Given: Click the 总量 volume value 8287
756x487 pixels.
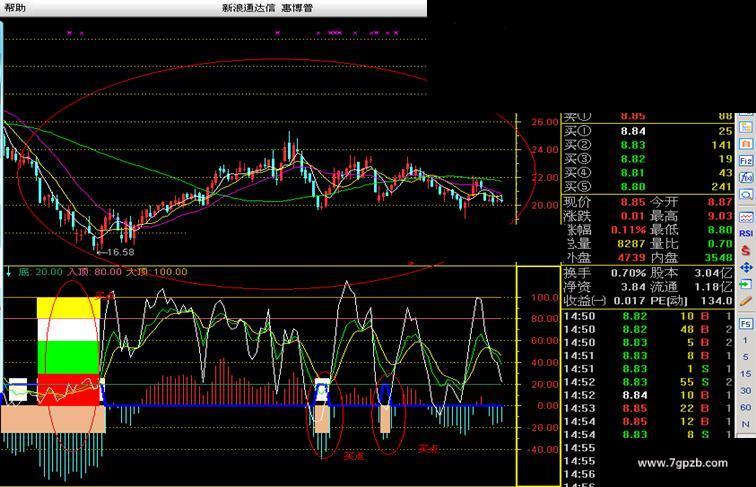Looking at the screenshot, I should [x=631, y=244].
